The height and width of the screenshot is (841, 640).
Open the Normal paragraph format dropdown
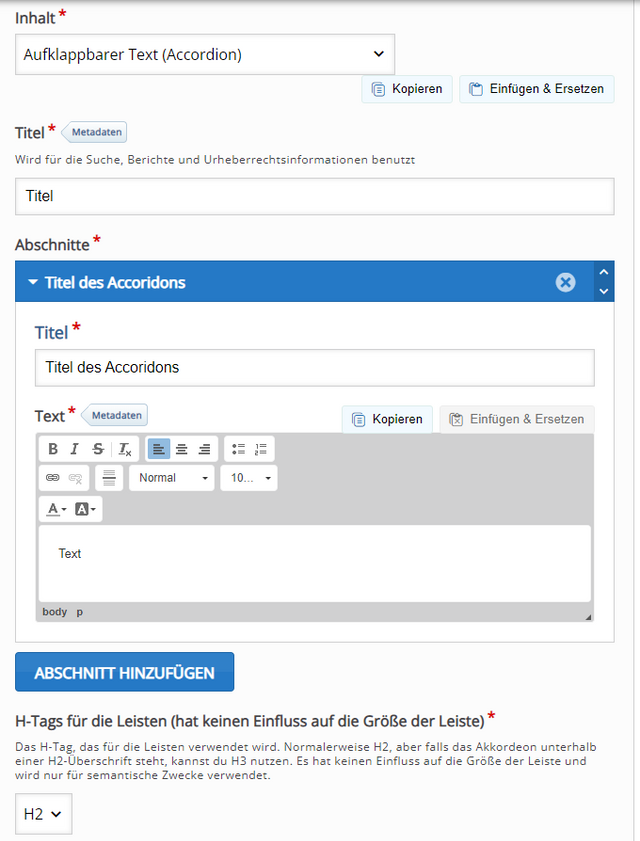pos(172,478)
